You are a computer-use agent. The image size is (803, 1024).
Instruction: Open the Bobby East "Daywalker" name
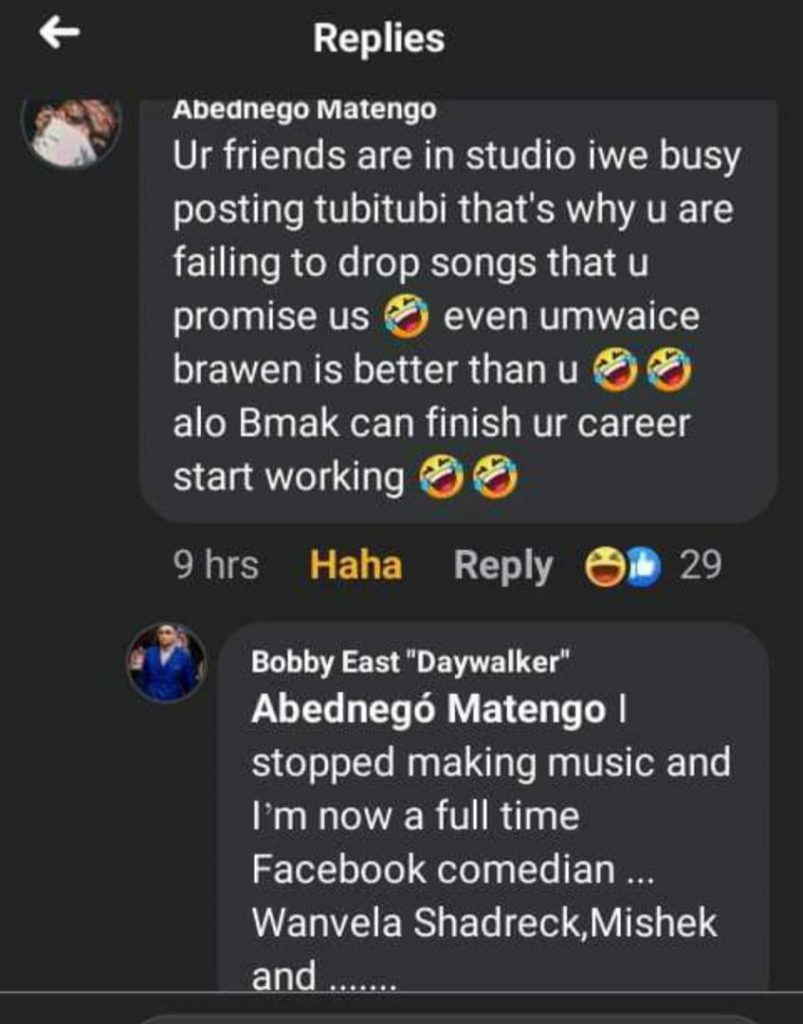point(411,661)
